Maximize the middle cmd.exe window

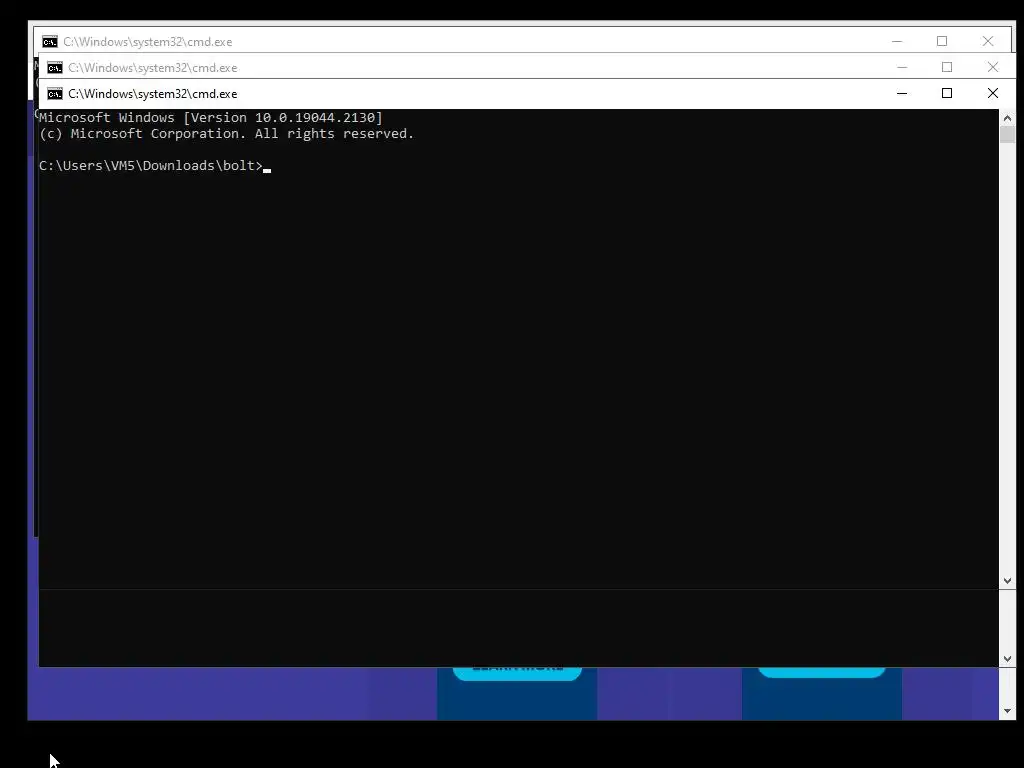tap(947, 67)
